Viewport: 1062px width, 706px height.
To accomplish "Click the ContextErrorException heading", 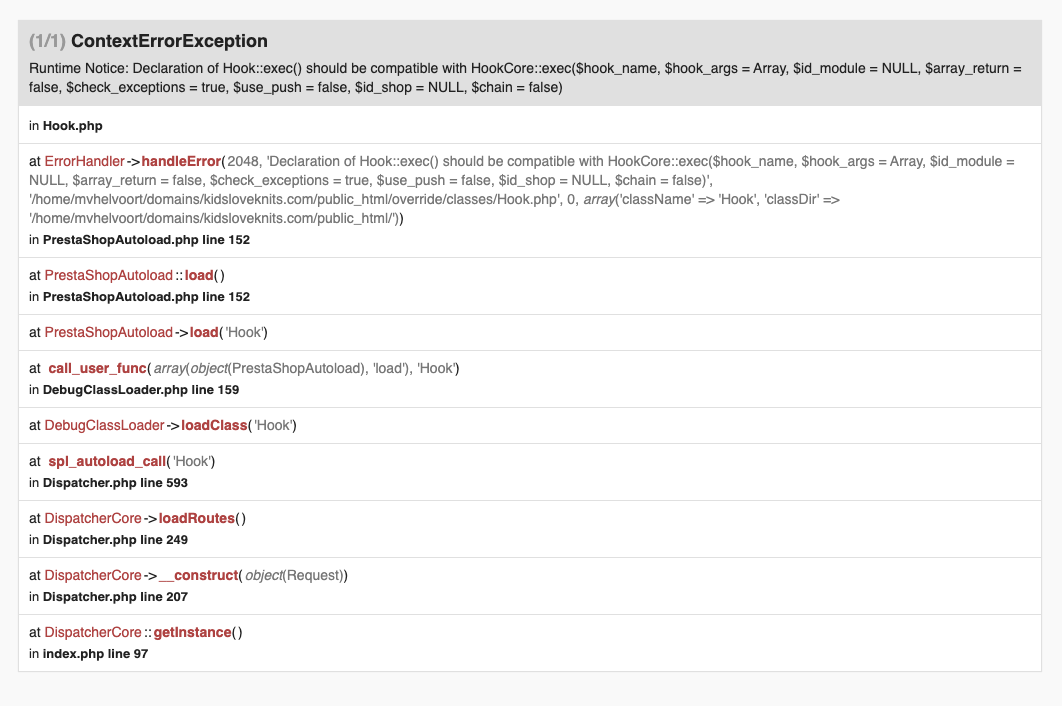I will click(x=169, y=41).
